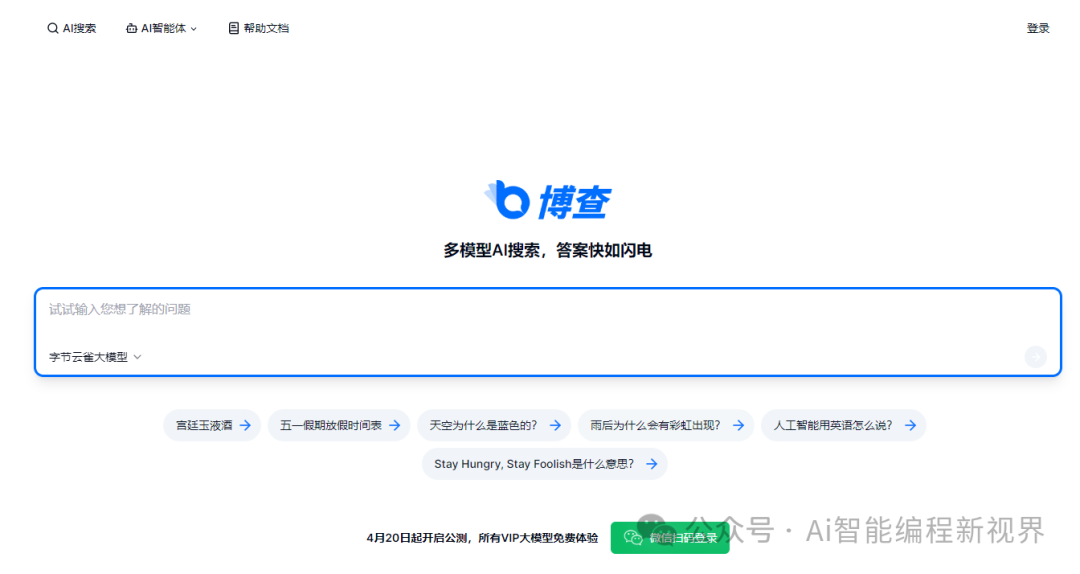
Task: Click the WeChat icon on green login button
Action: [x=633, y=537]
